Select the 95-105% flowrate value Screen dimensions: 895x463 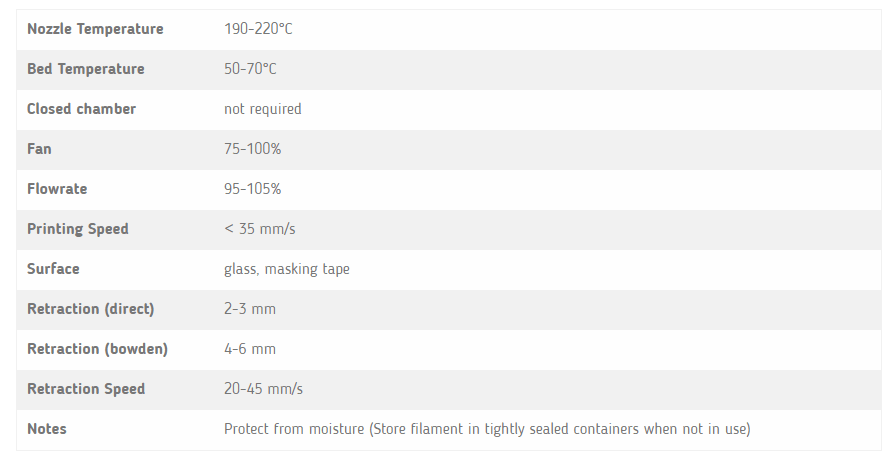tap(252, 189)
